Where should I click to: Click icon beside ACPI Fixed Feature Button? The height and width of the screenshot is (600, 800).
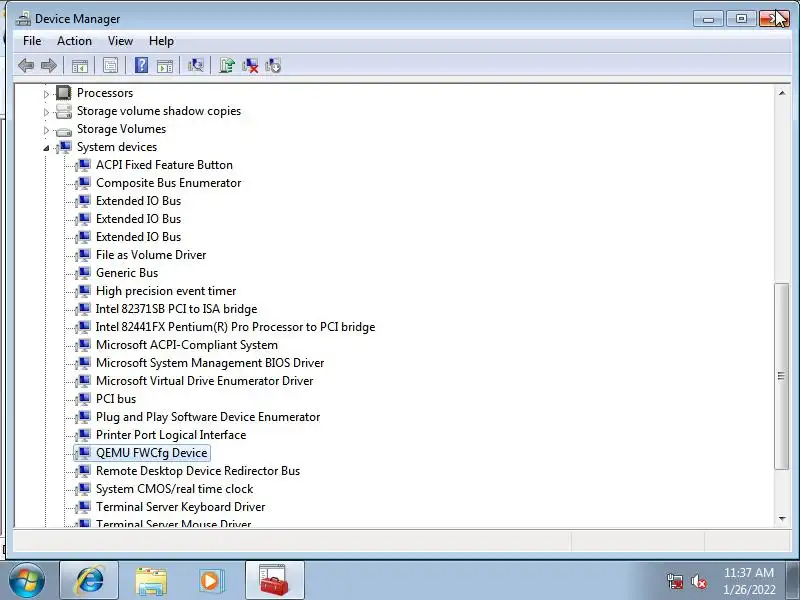coord(83,165)
